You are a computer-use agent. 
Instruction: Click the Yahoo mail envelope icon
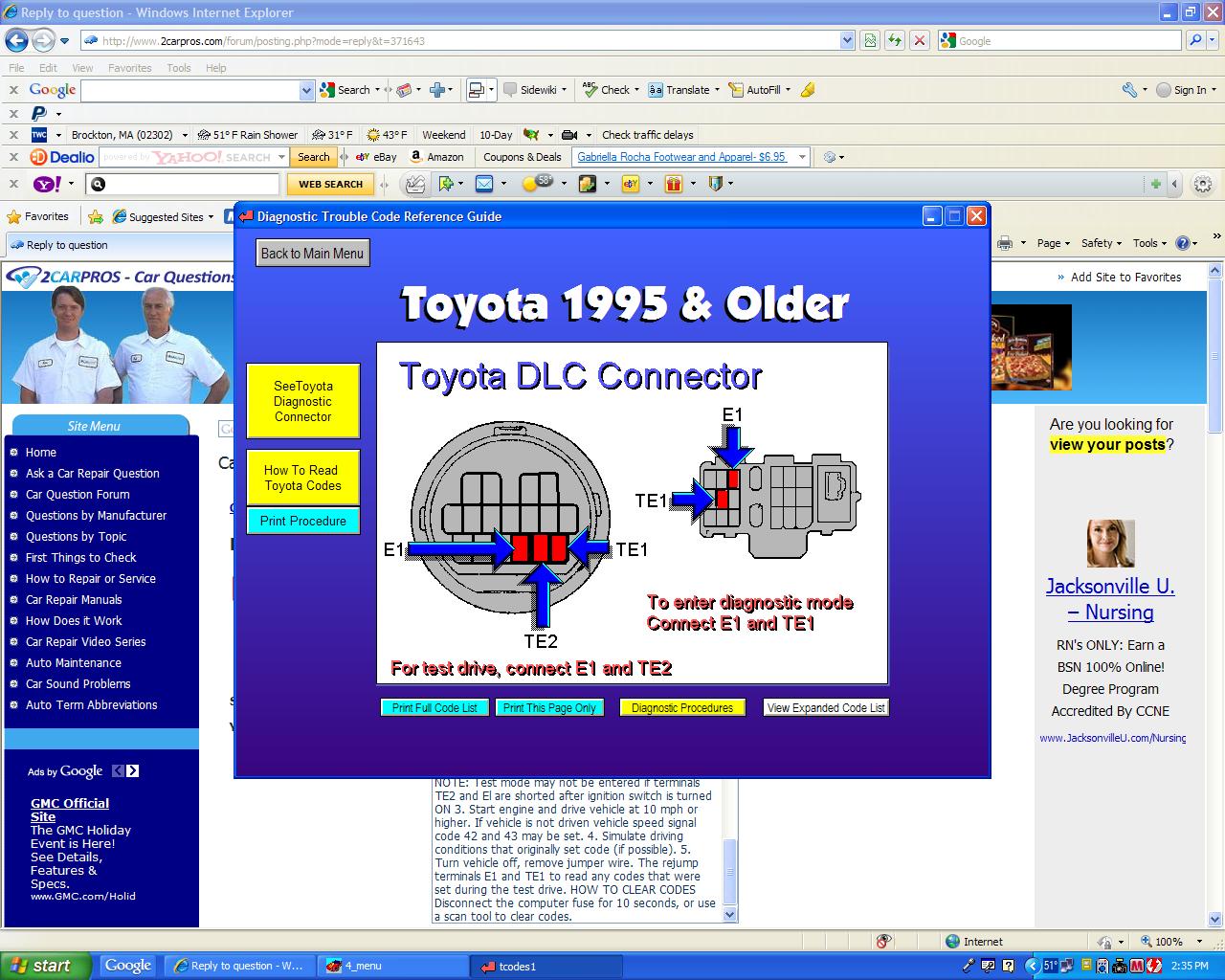pos(484,184)
